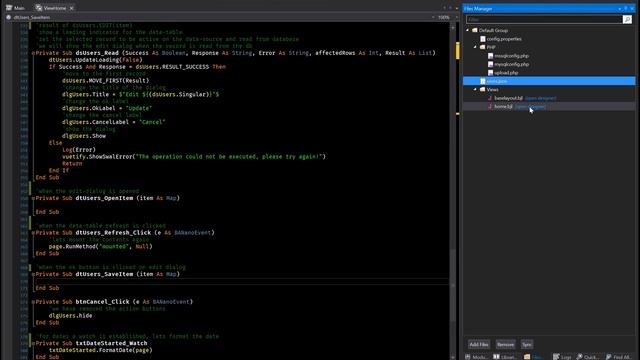The height and width of the screenshot is (360, 640).
Task: Open designer link for home.bjl
Action: point(530,107)
